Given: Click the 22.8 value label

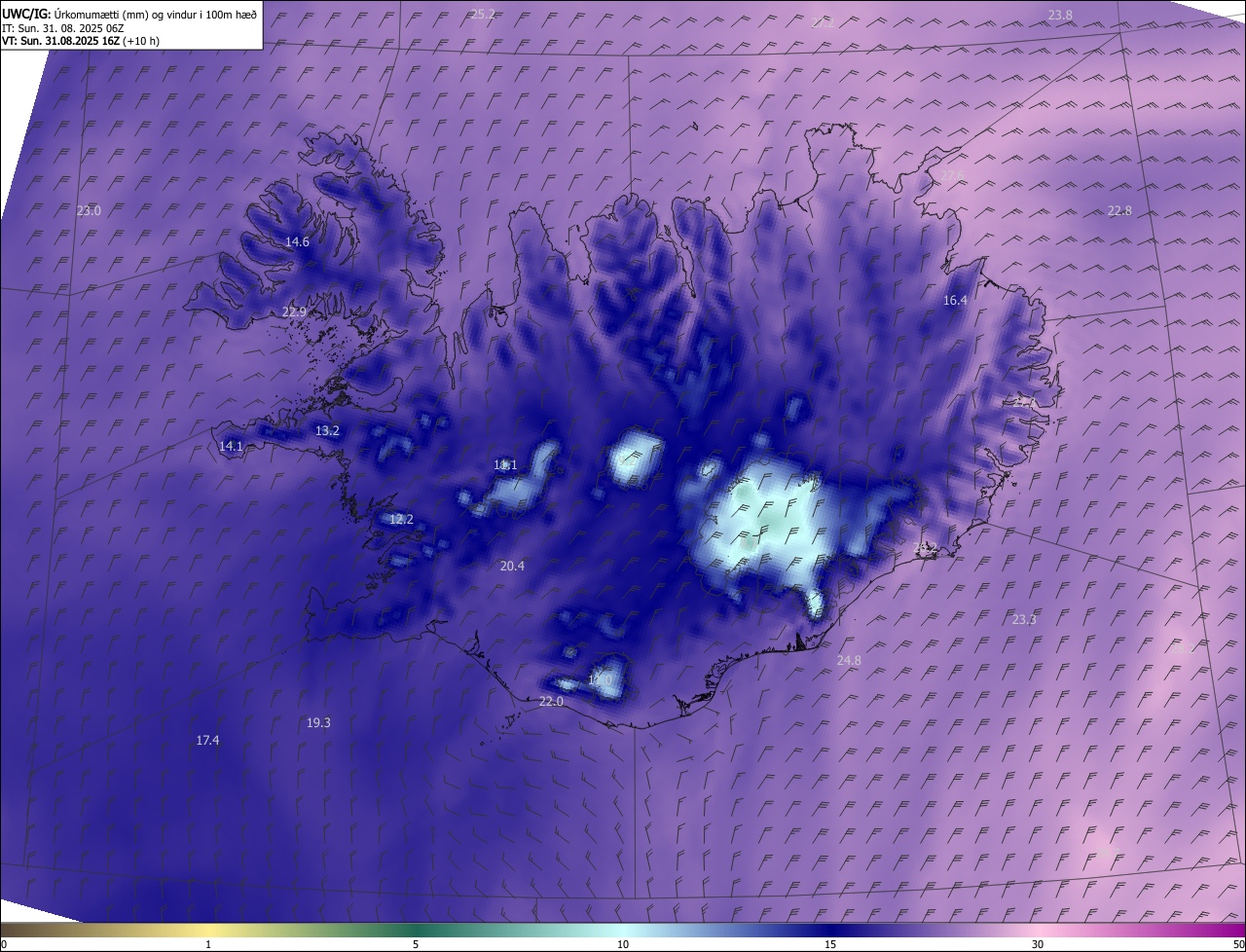Looking at the screenshot, I should point(1119,211).
